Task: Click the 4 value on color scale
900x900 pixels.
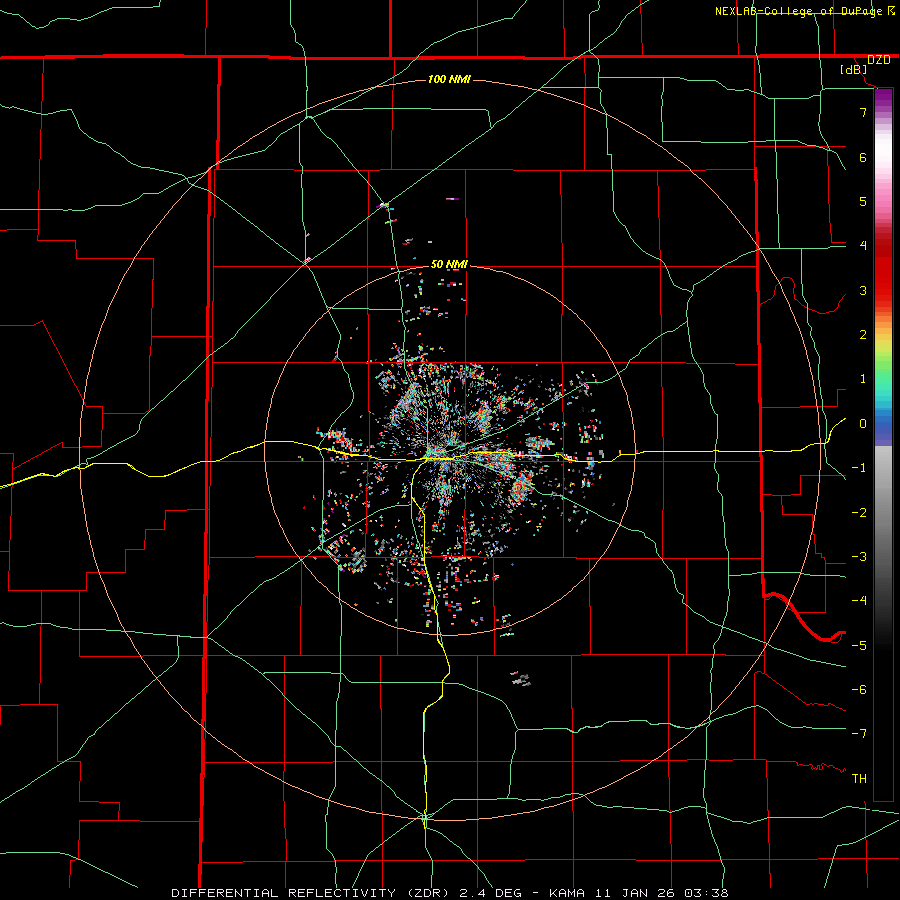Action: [863, 246]
